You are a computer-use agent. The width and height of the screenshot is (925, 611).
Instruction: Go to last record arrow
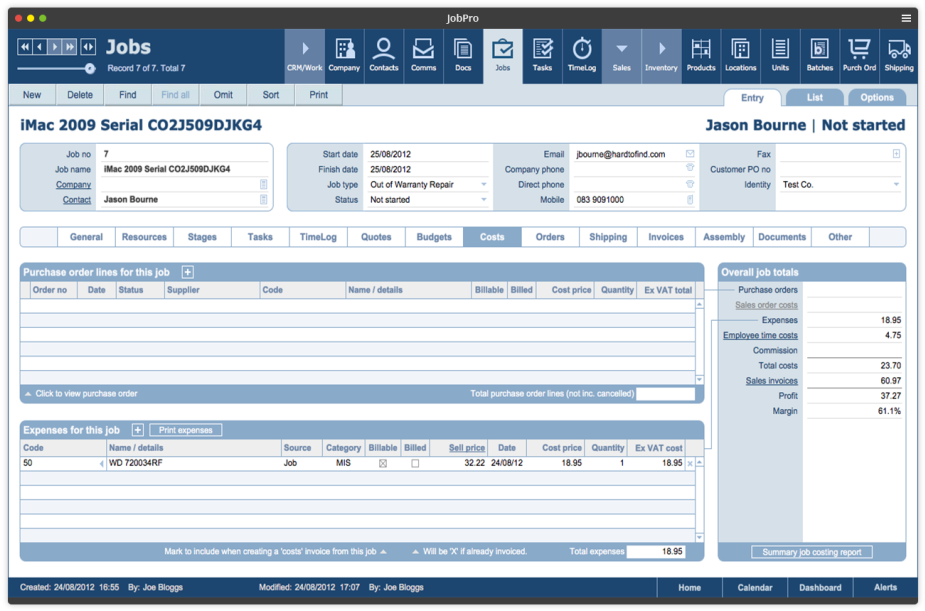[x=70, y=47]
